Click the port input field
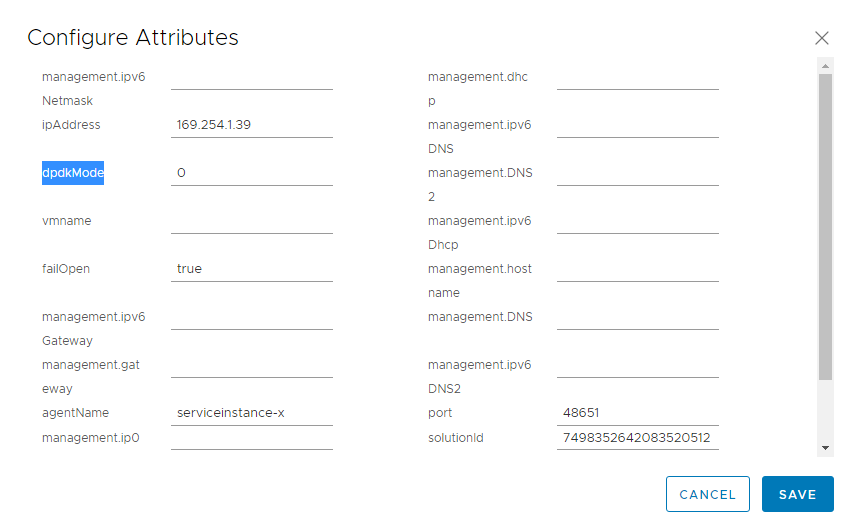This screenshot has width=853, height=532. pyautogui.click(x=637, y=413)
